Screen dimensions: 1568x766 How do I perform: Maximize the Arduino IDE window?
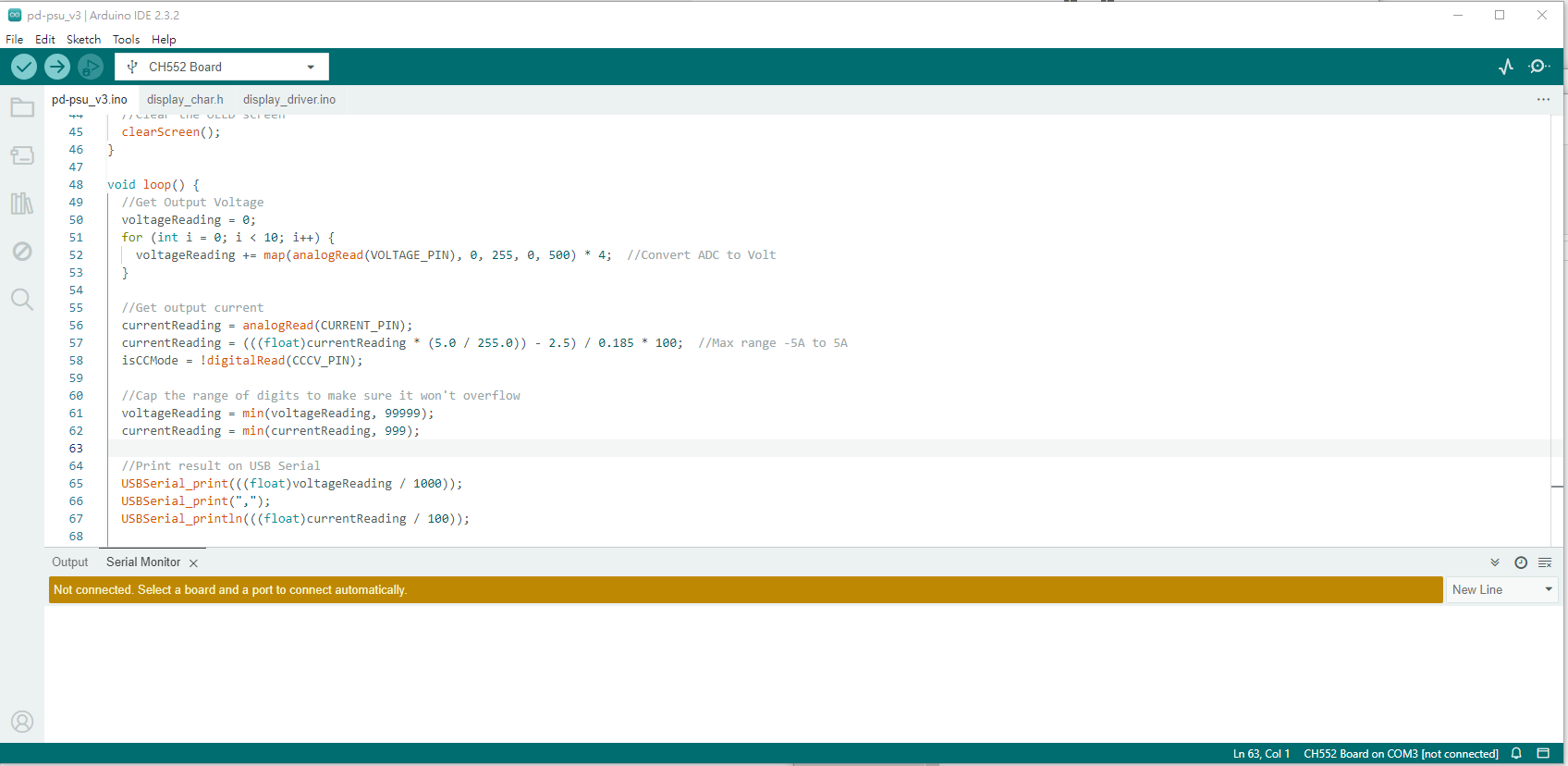tap(1500, 15)
